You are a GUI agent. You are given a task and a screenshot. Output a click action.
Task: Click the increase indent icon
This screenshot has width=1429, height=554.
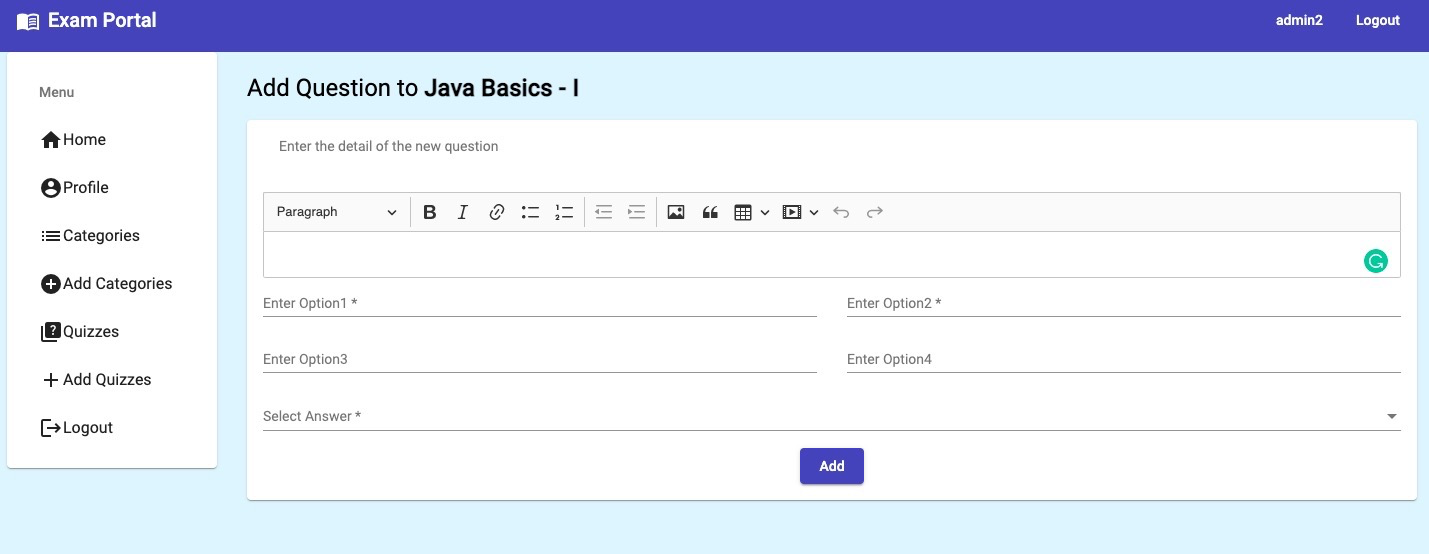636,212
